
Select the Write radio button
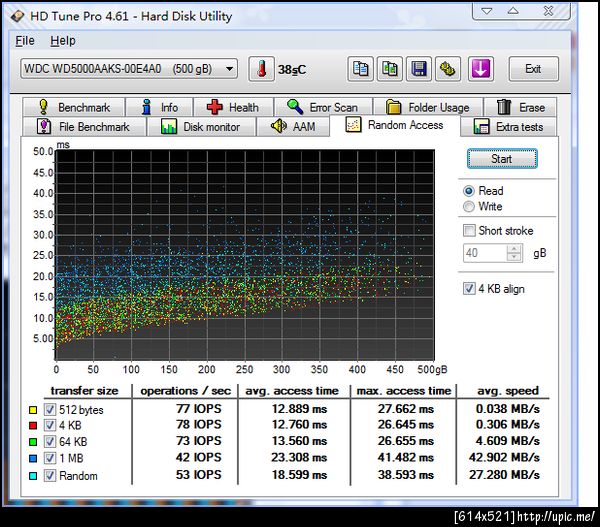tap(469, 207)
